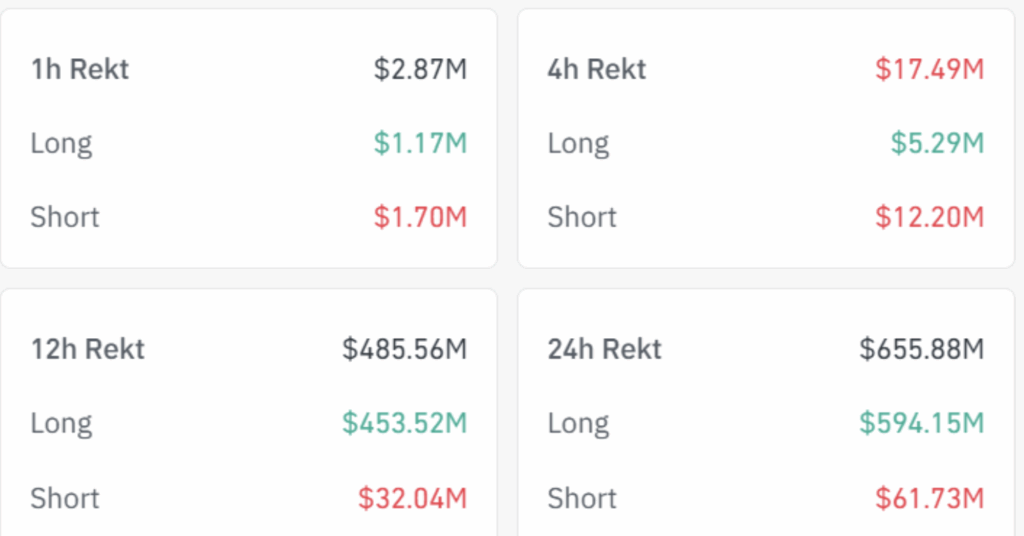Click the Short label in 4h Rekt card

pos(582,217)
